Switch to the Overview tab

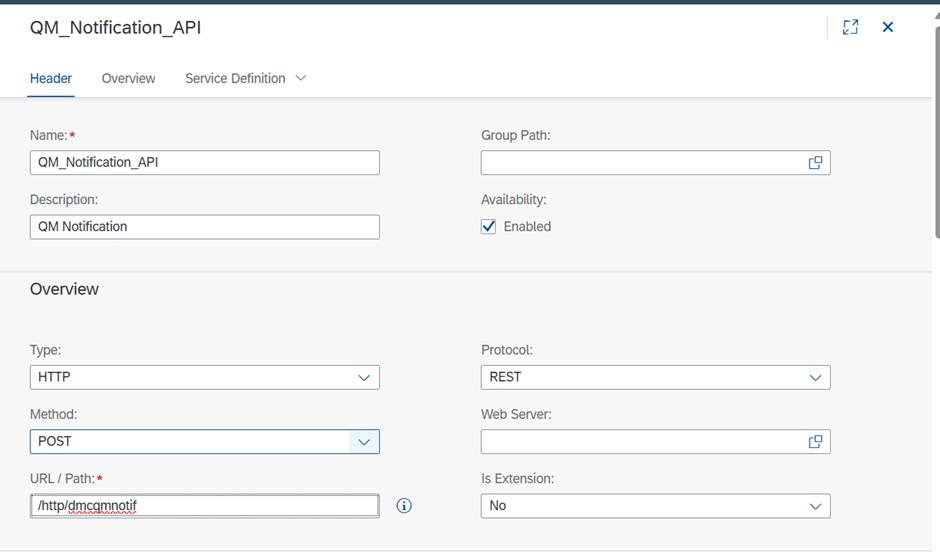point(128,79)
